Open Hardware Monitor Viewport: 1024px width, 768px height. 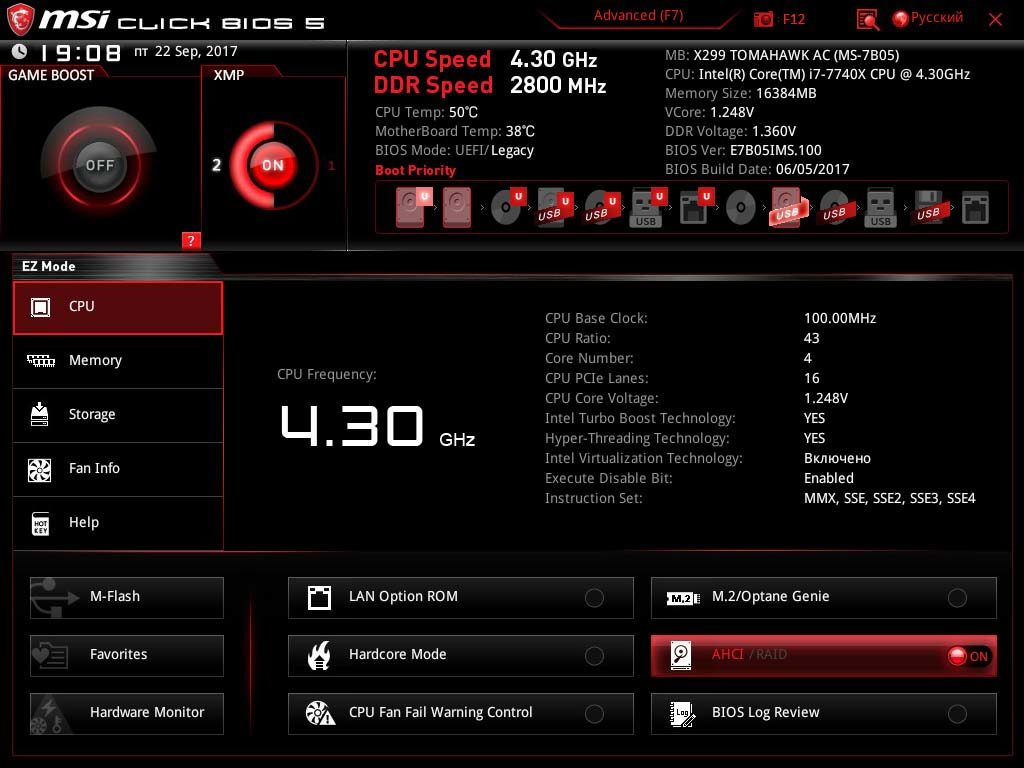point(127,713)
